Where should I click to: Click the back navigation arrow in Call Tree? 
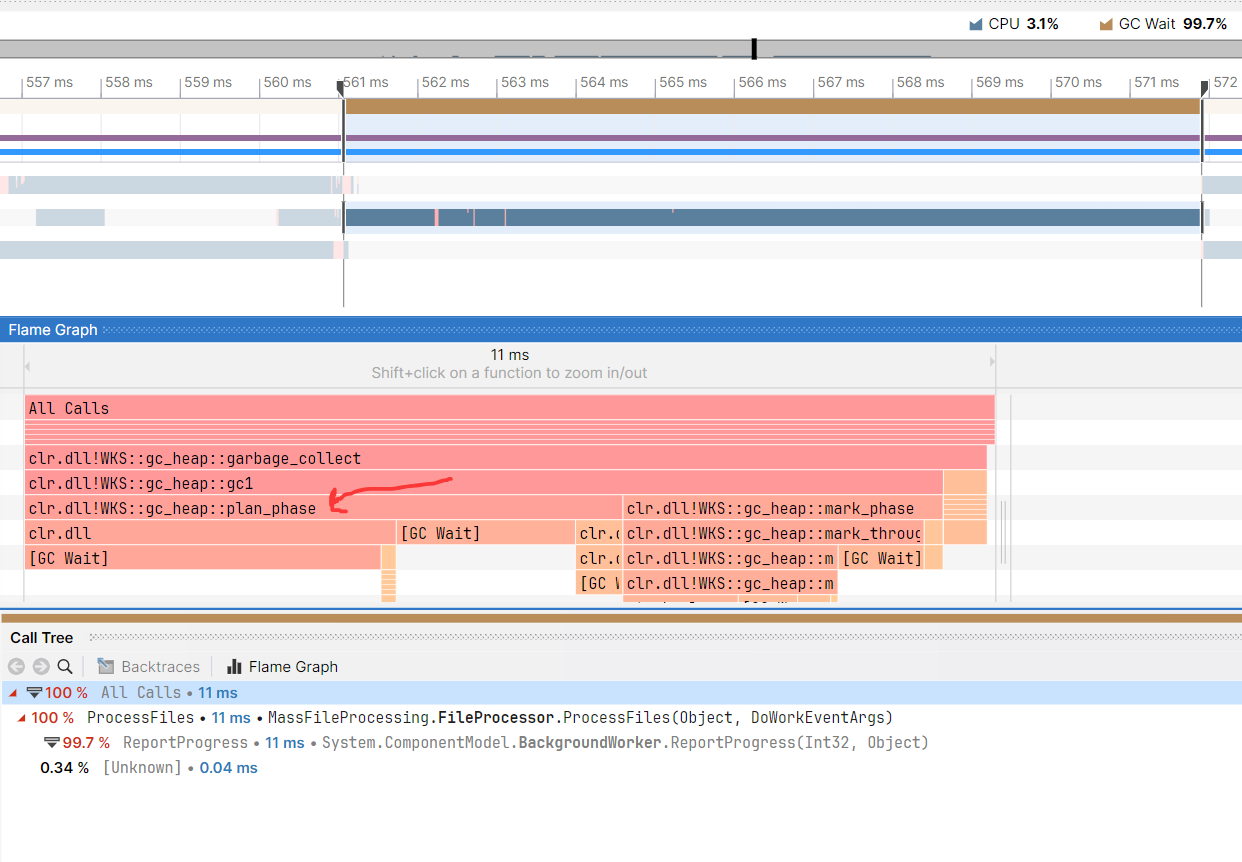coord(16,667)
